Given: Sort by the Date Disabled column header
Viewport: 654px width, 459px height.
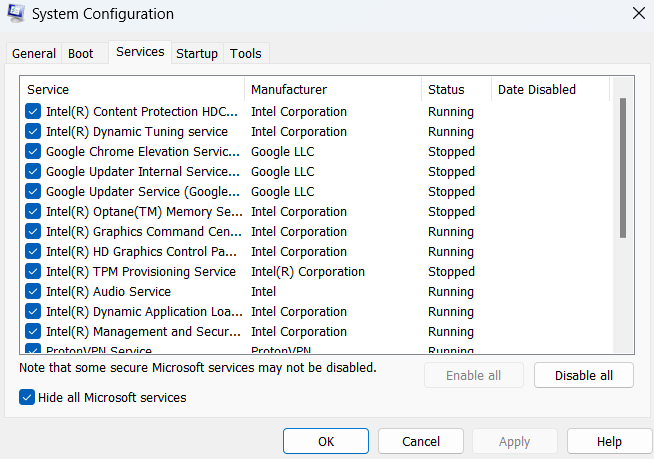Looking at the screenshot, I should pyautogui.click(x=551, y=89).
